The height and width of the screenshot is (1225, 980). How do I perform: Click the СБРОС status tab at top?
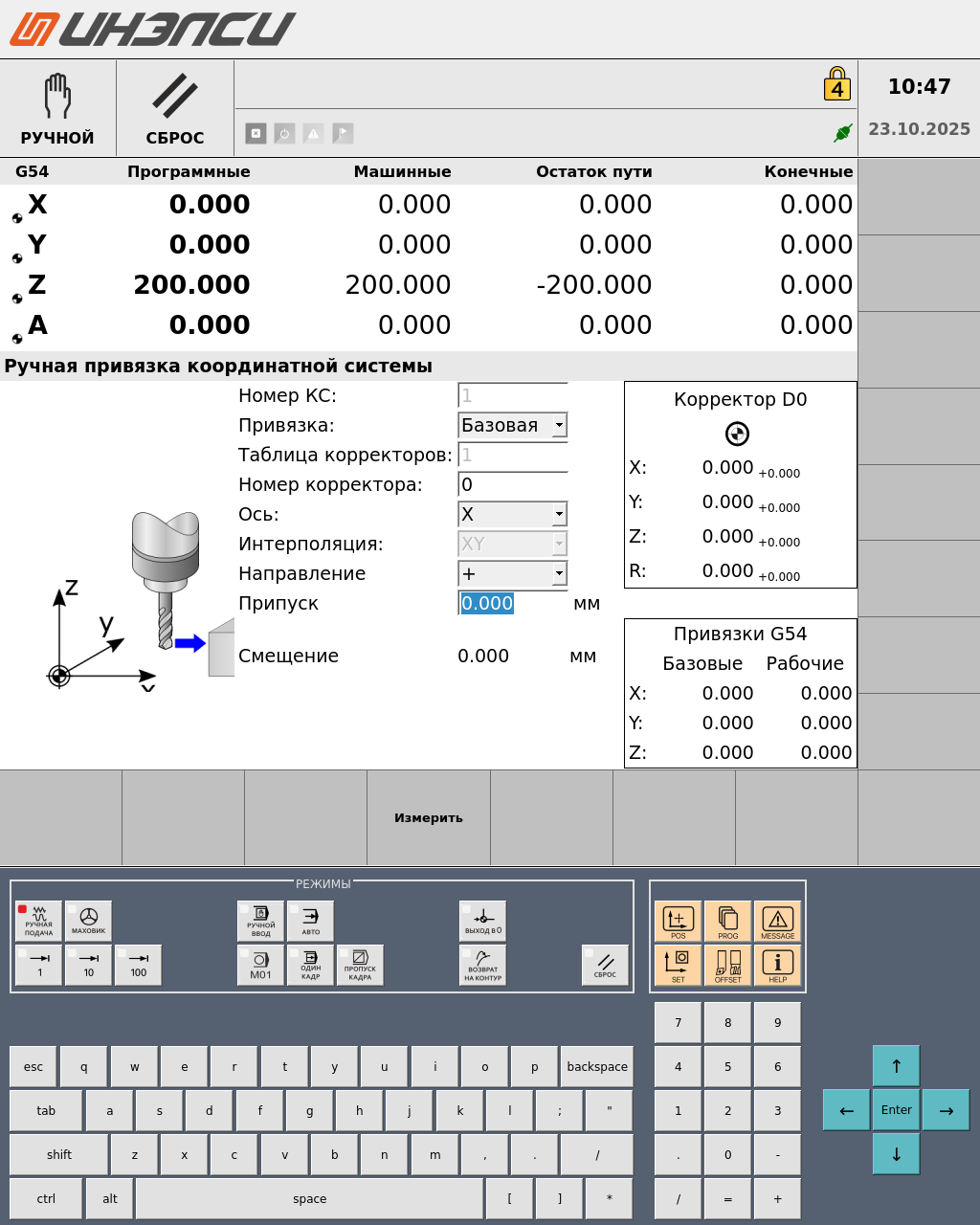175,109
